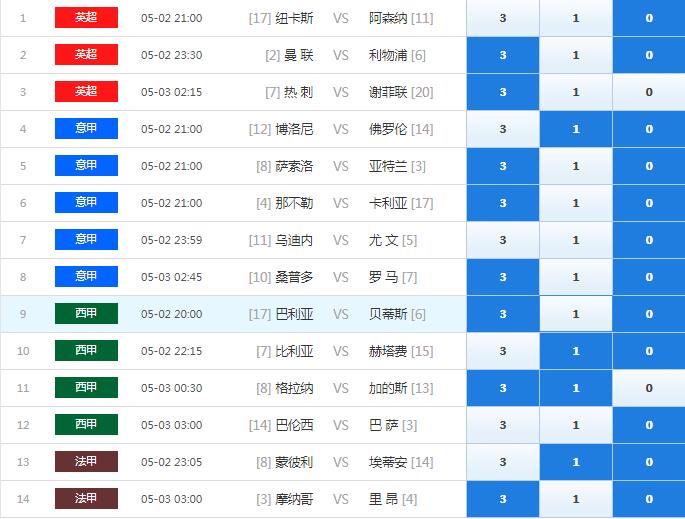Click 意甲 league tag in row 4

86,128
